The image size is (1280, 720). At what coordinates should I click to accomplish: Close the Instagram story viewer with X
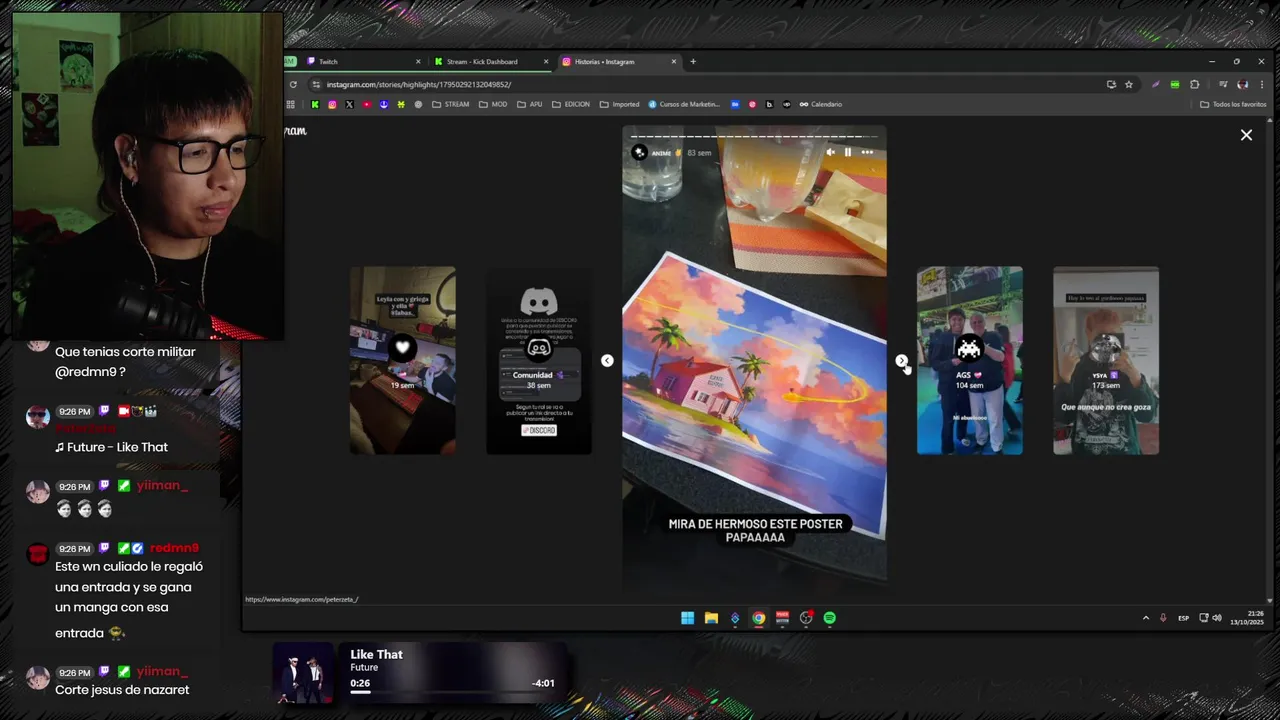tap(1246, 135)
